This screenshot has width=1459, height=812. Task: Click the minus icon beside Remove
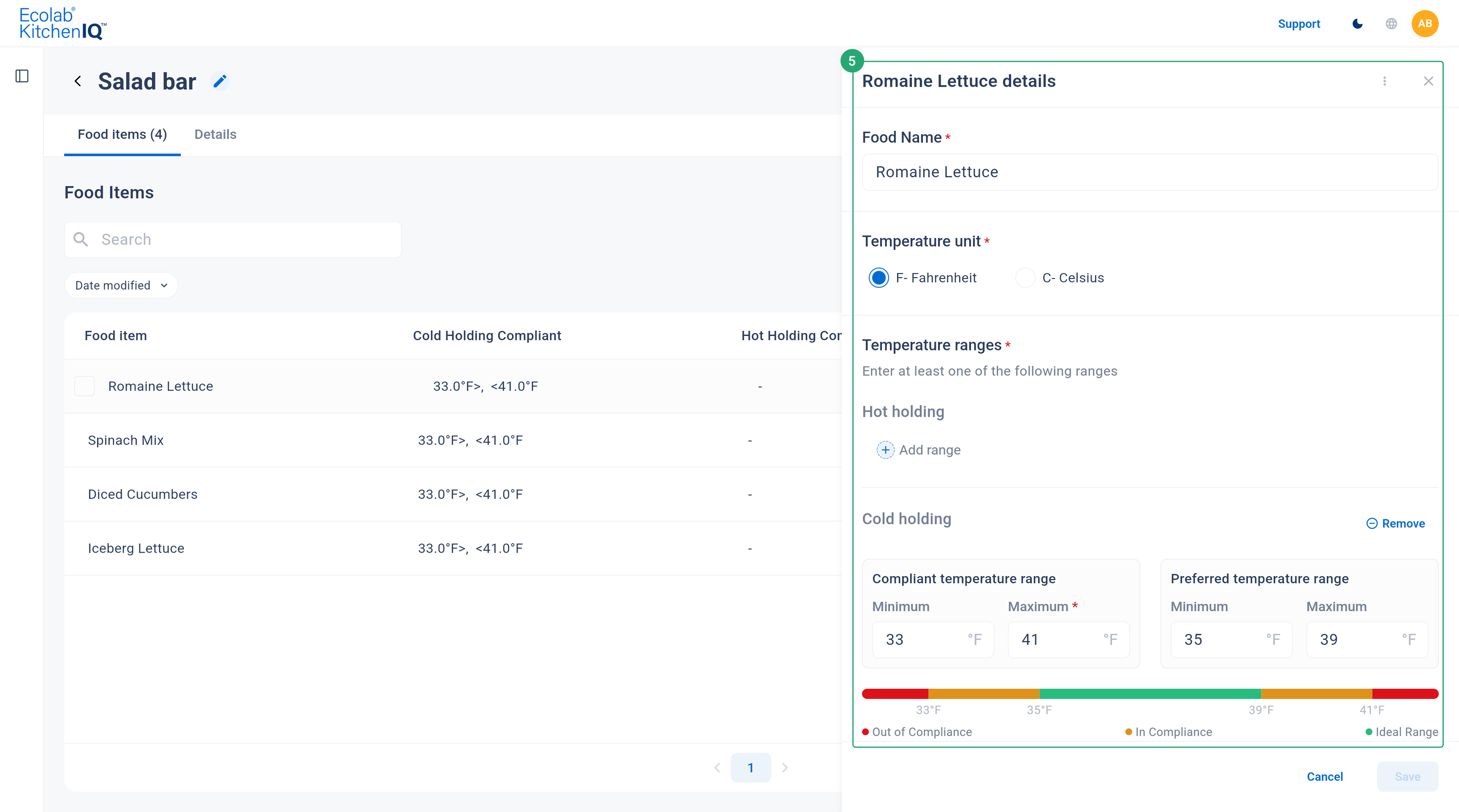click(1372, 524)
